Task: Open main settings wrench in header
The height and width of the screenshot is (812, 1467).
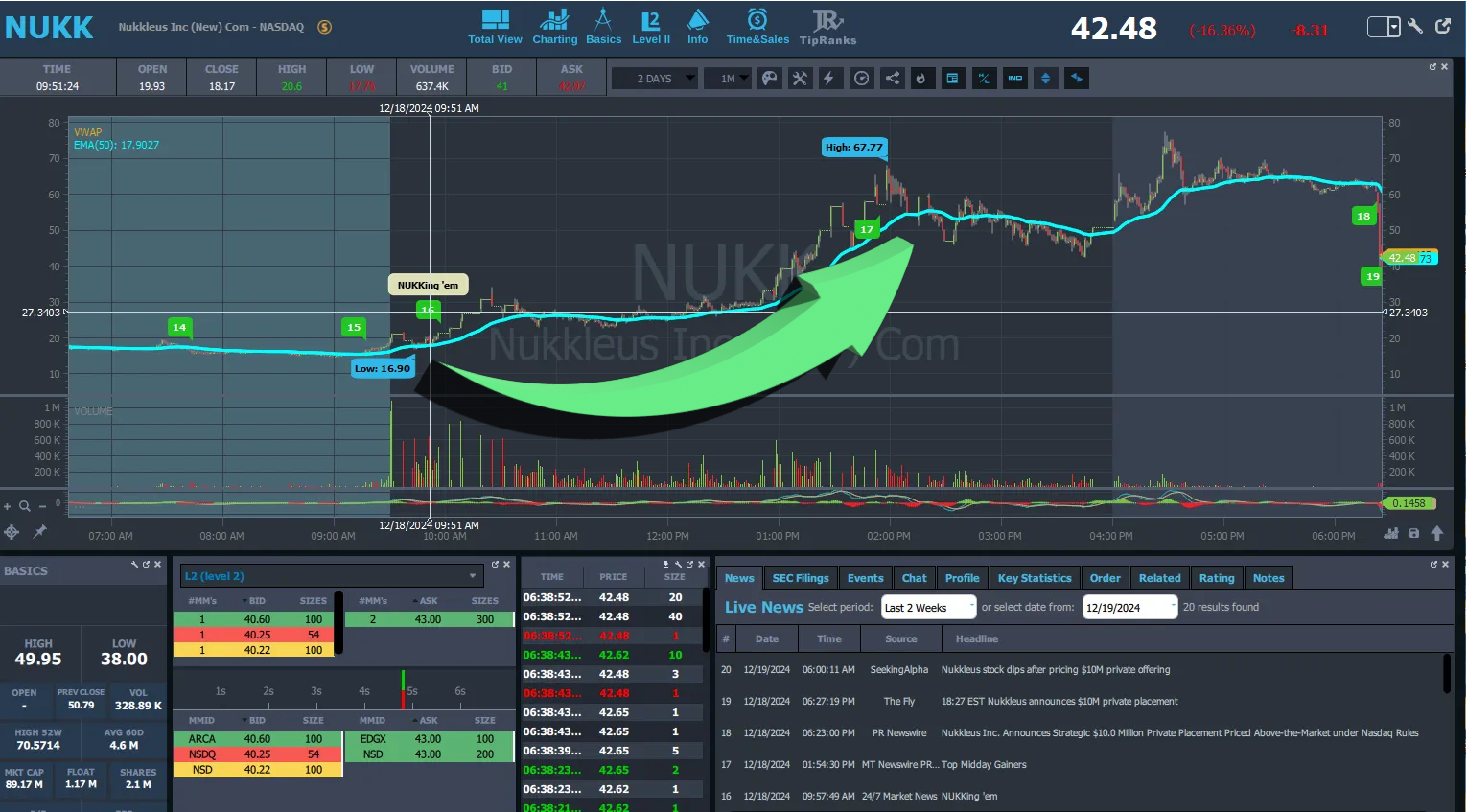Action: [x=1415, y=26]
